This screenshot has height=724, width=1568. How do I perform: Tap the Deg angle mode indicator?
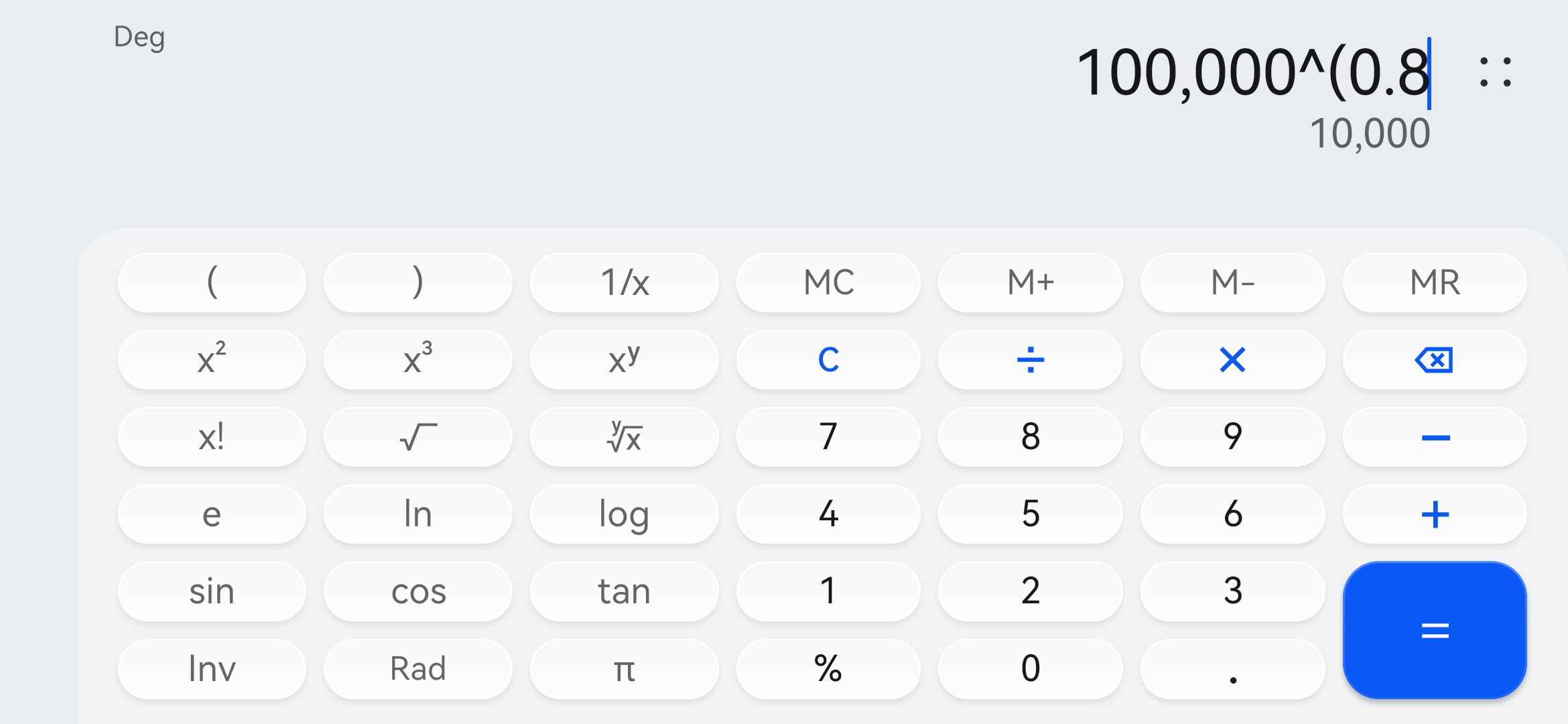pyautogui.click(x=139, y=37)
